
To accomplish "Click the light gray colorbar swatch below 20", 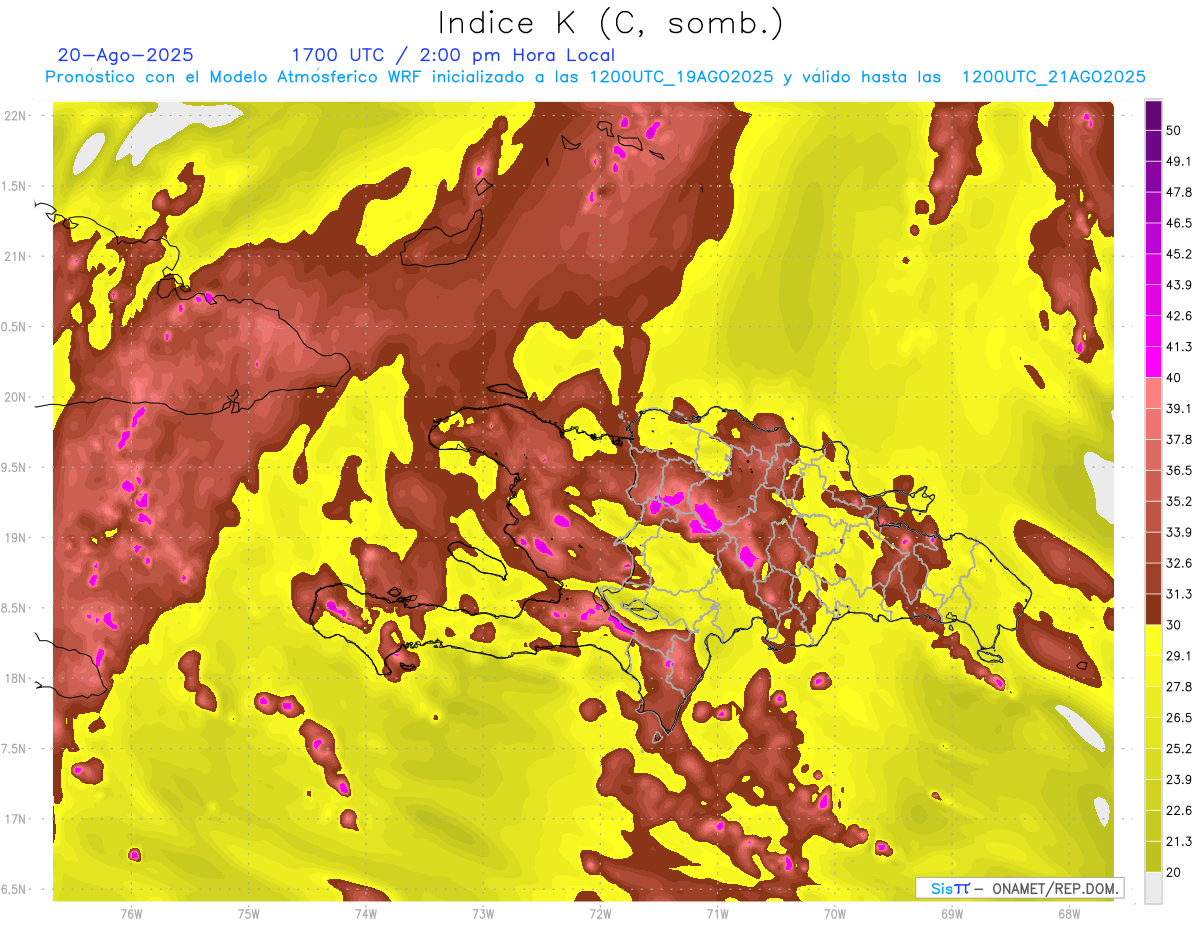I will coord(1153,887).
